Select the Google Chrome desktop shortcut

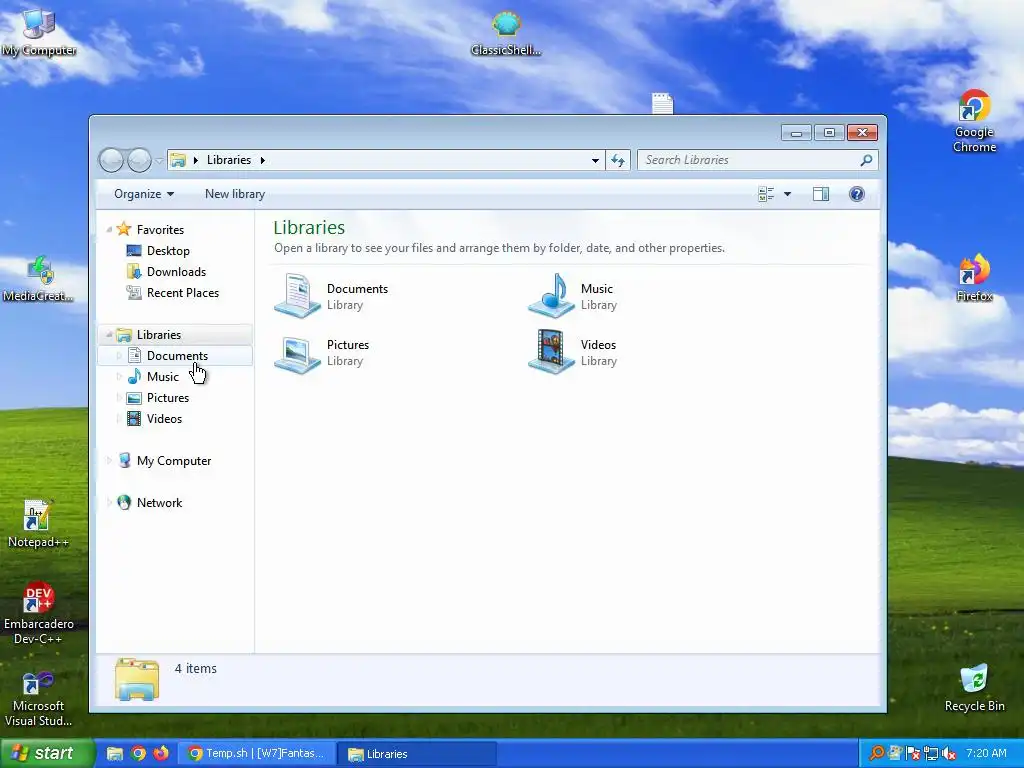[x=974, y=121]
